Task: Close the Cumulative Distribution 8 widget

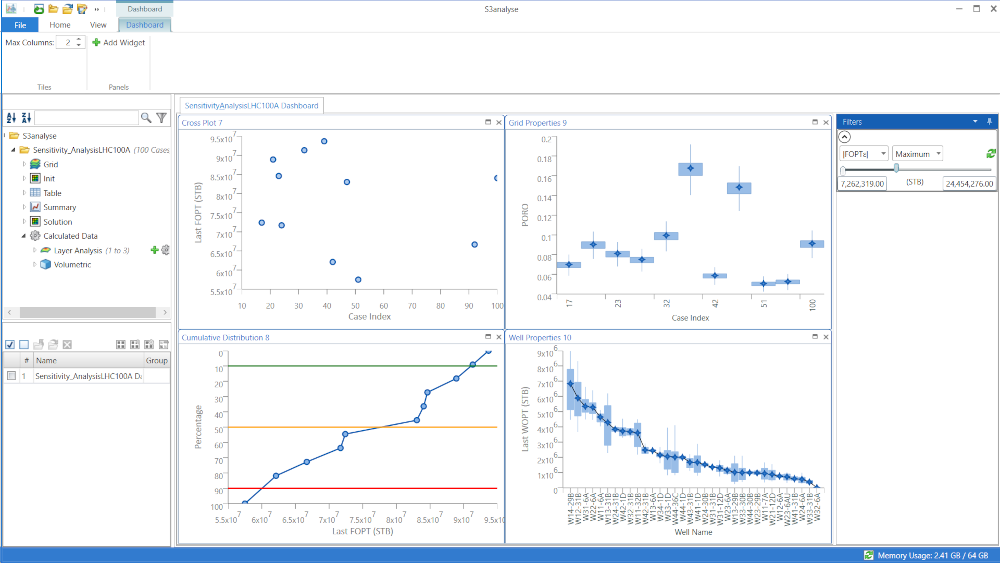Action: point(499,337)
